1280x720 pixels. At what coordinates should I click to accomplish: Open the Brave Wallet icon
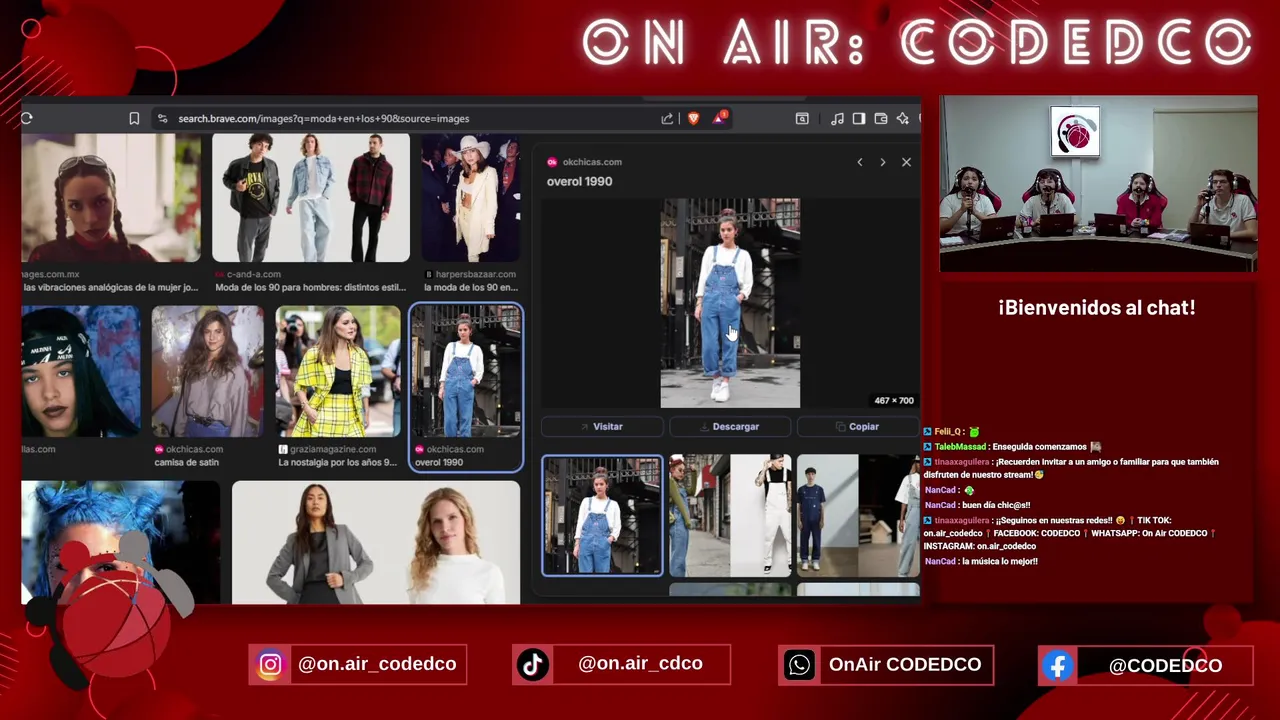pos(881,118)
